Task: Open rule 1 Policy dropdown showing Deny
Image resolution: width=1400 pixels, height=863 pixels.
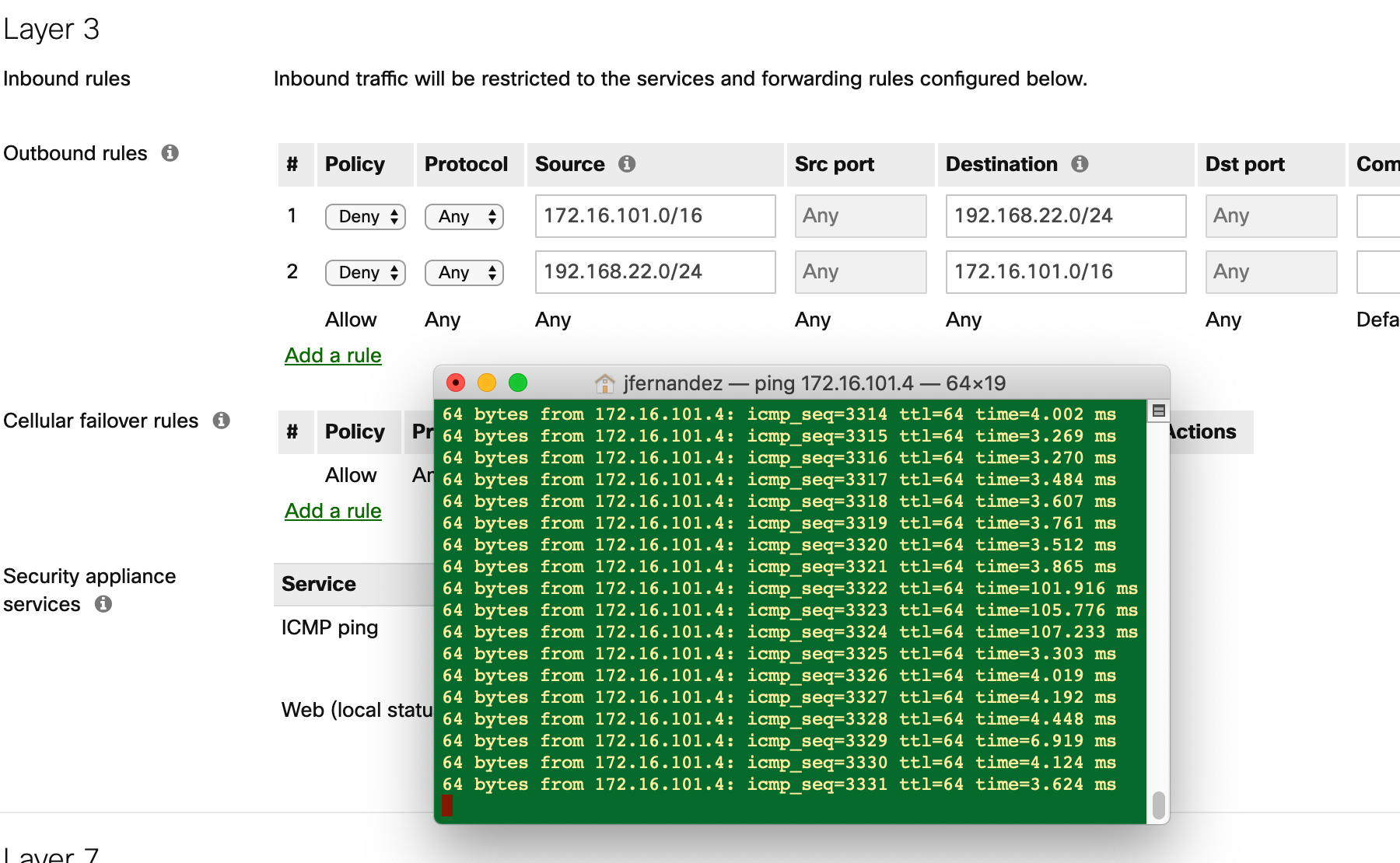Action: coord(365,216)
